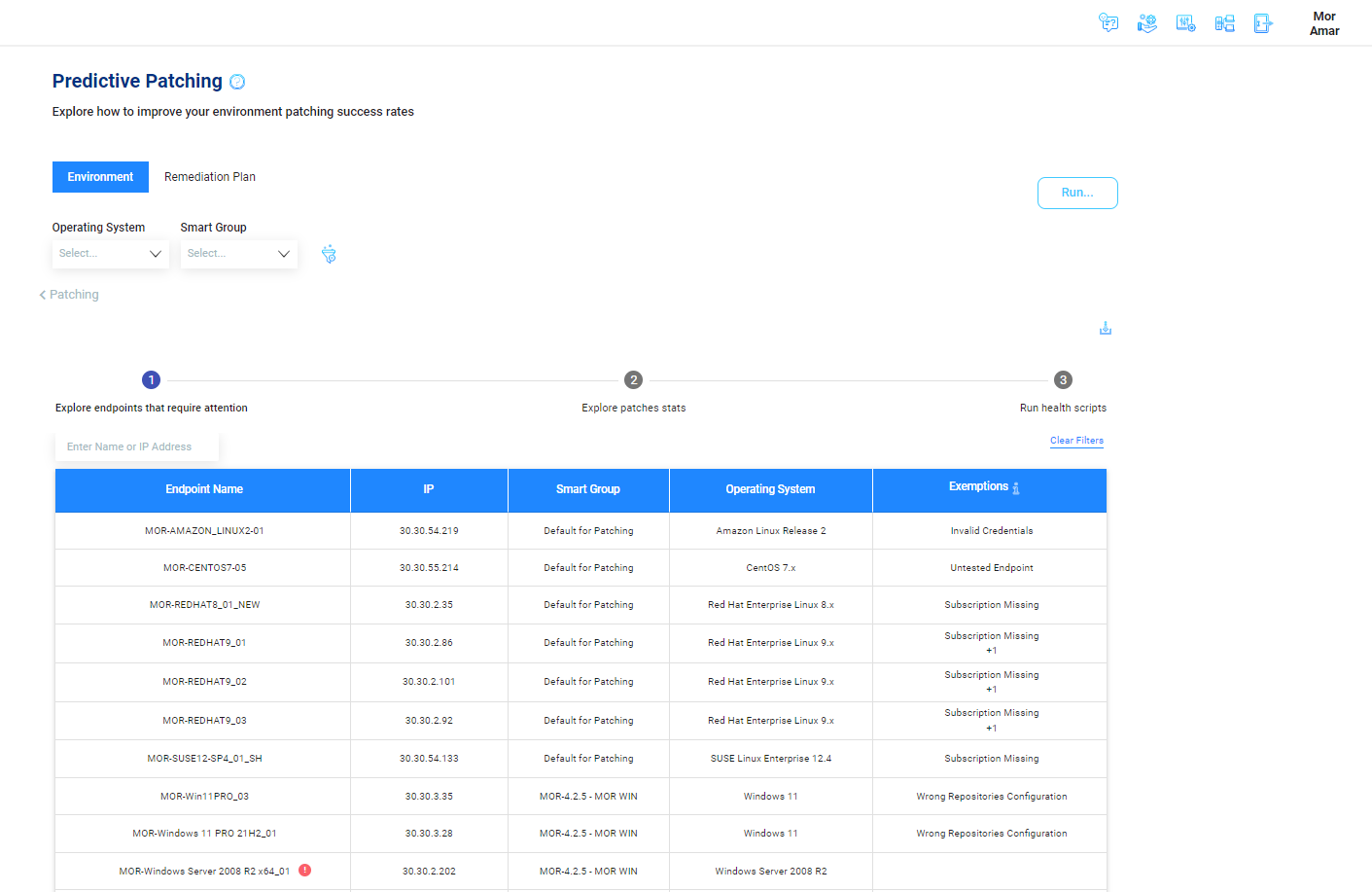Open the Operating System dropdown
This screenshot has height=892, width=1372.
110,254
